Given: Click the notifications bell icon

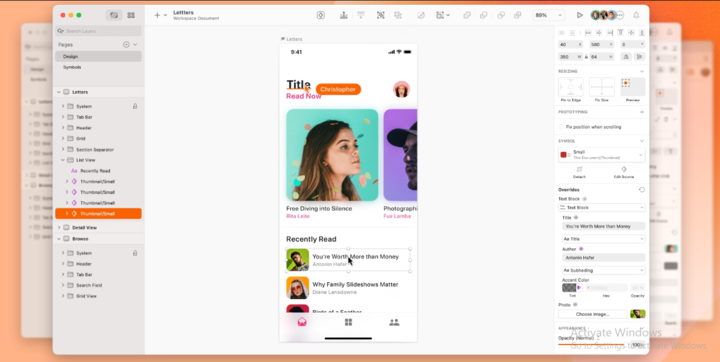Looking at the screenshot, I should coord(636,15).
